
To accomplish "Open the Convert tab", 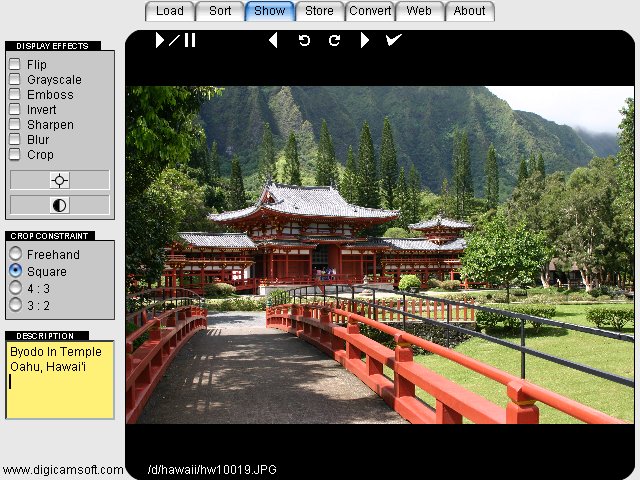I will click(369, 11).
